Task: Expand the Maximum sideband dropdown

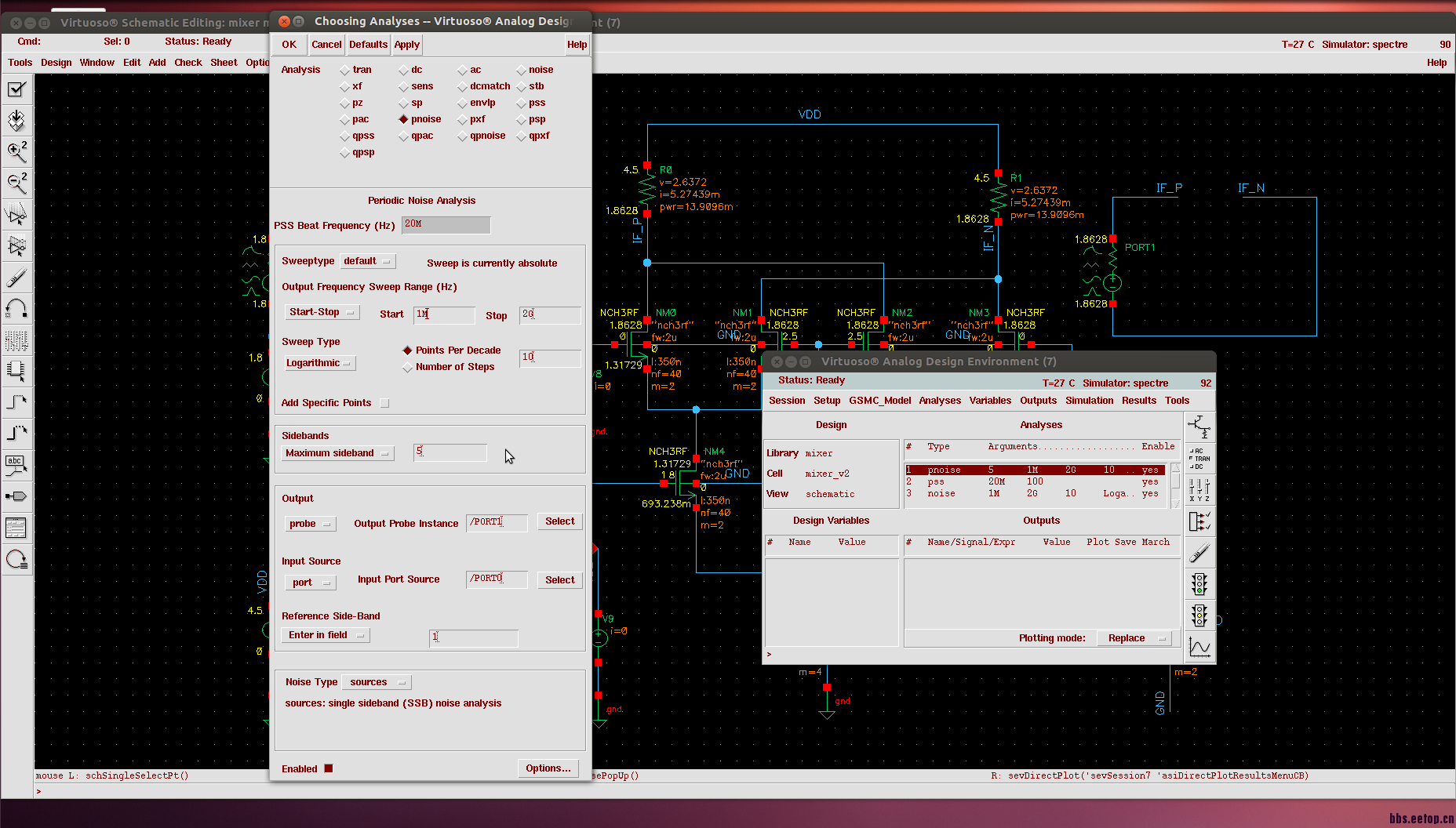Action: [337, 453]
